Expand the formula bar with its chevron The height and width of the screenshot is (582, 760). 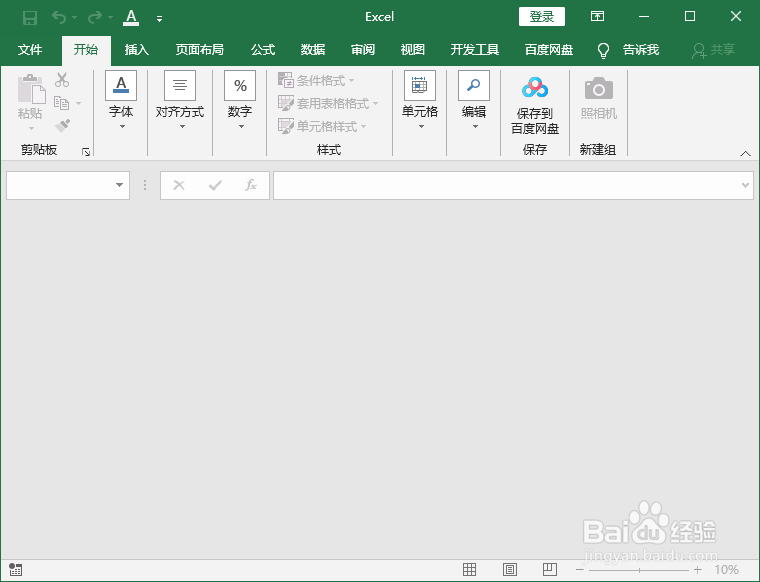(745, 185)
